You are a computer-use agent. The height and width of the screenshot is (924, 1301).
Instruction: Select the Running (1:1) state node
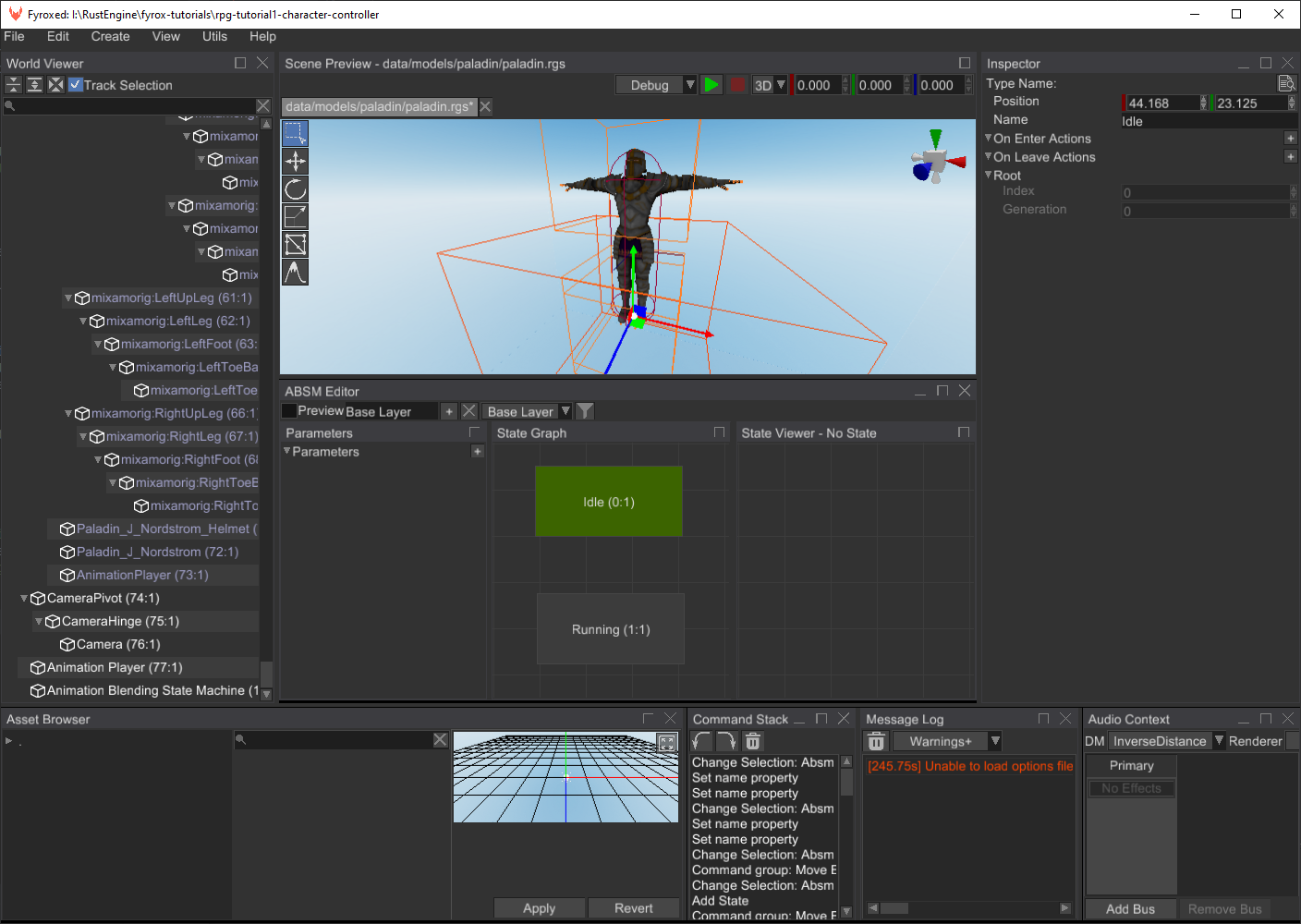click(610, 629)
